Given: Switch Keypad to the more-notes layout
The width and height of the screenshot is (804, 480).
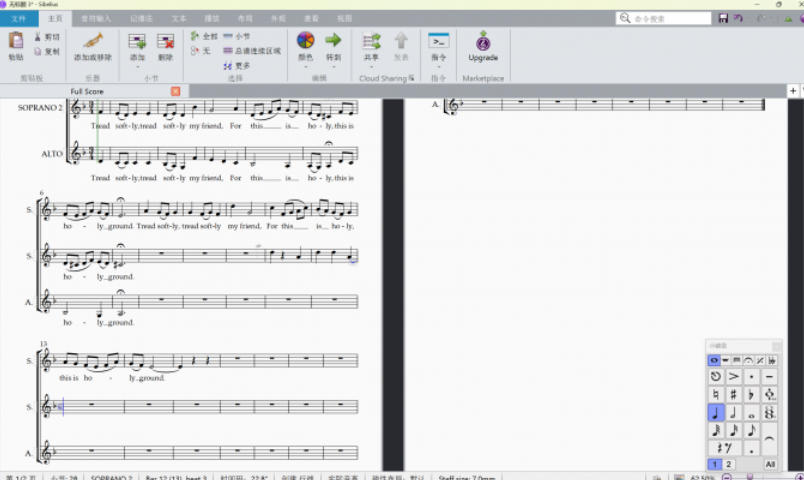Looking at the screenshot, I should [x=725, y=361].
